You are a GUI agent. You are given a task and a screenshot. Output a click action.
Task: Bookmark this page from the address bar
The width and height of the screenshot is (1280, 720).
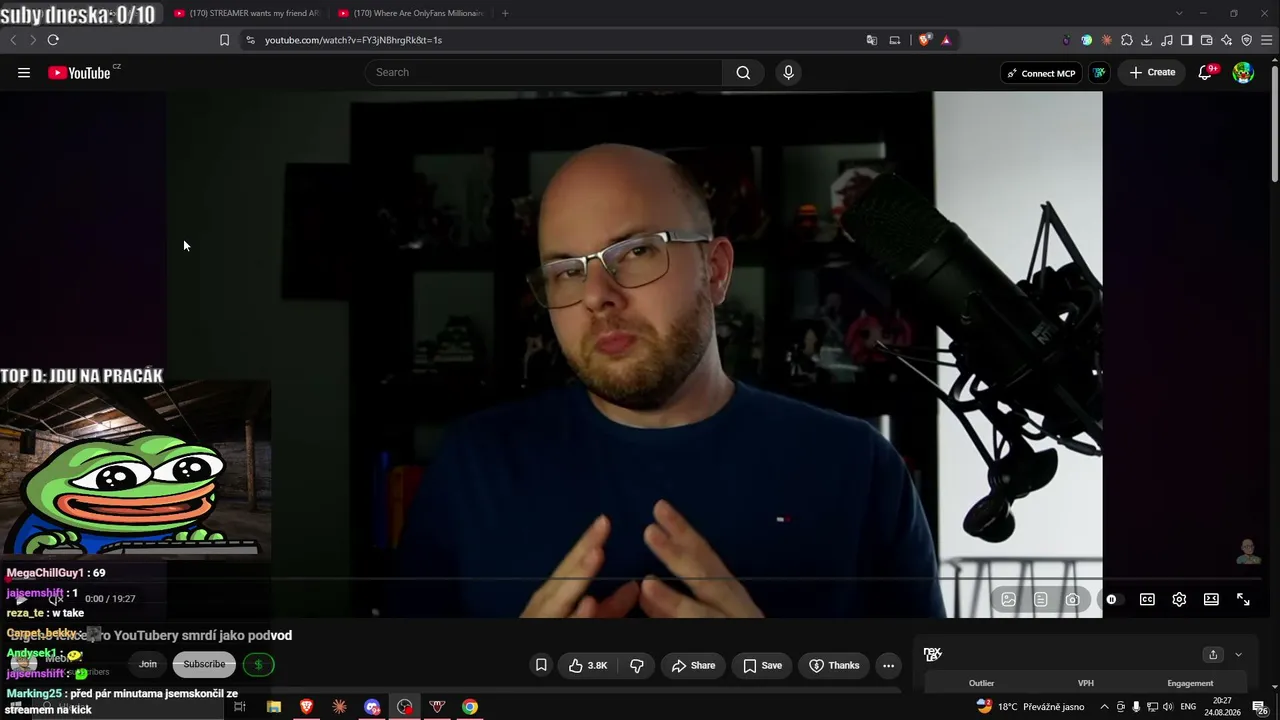click(224, 40)
